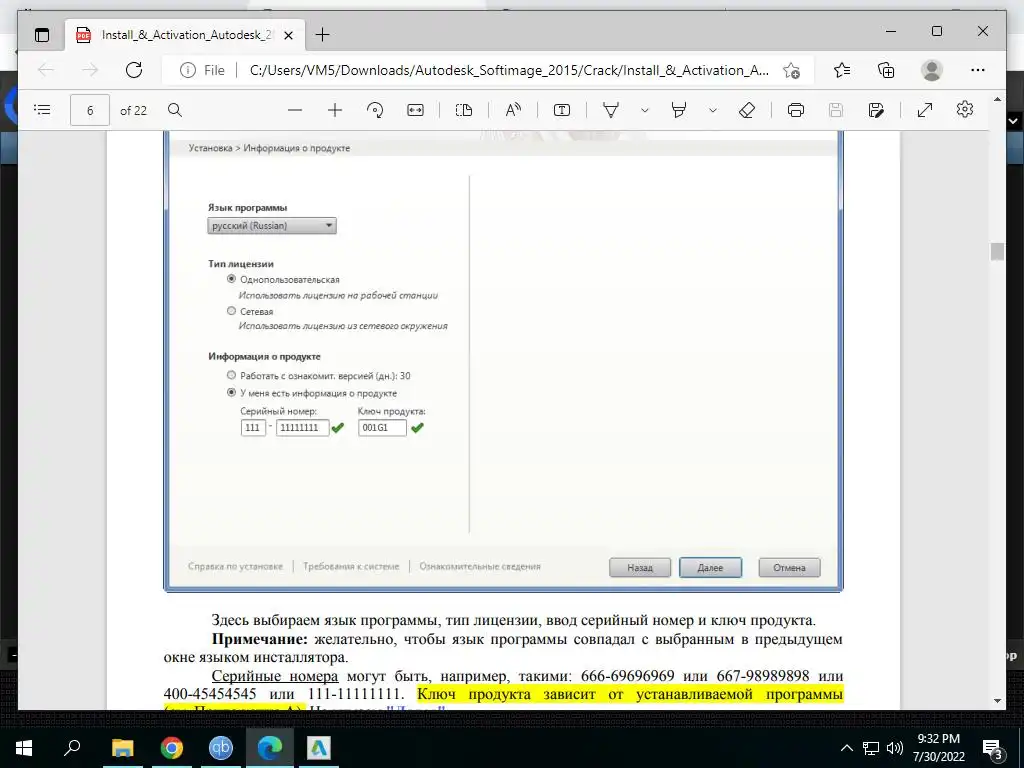Click the Далее button
This screenshot has height=768, width=1024.
(x=711, y=568)
